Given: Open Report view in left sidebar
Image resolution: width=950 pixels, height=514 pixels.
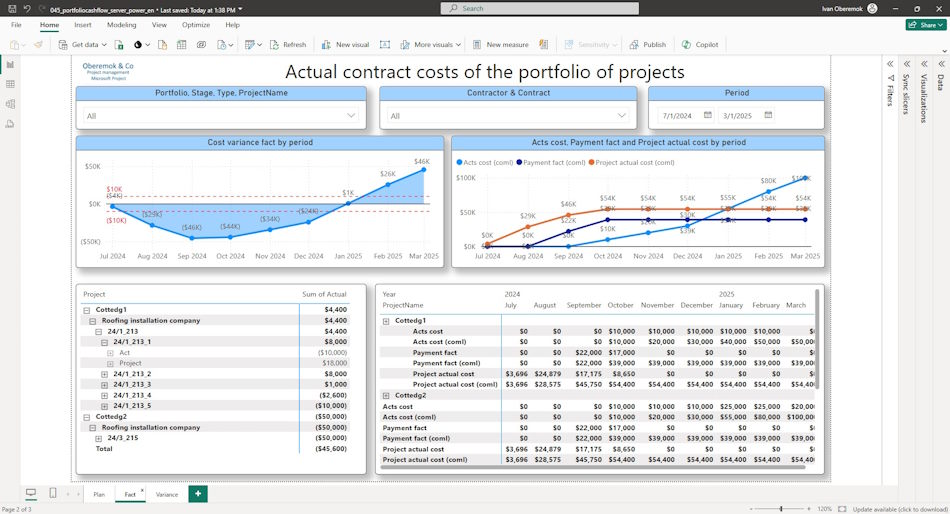Looking at the screenshot, I should 10,64.
